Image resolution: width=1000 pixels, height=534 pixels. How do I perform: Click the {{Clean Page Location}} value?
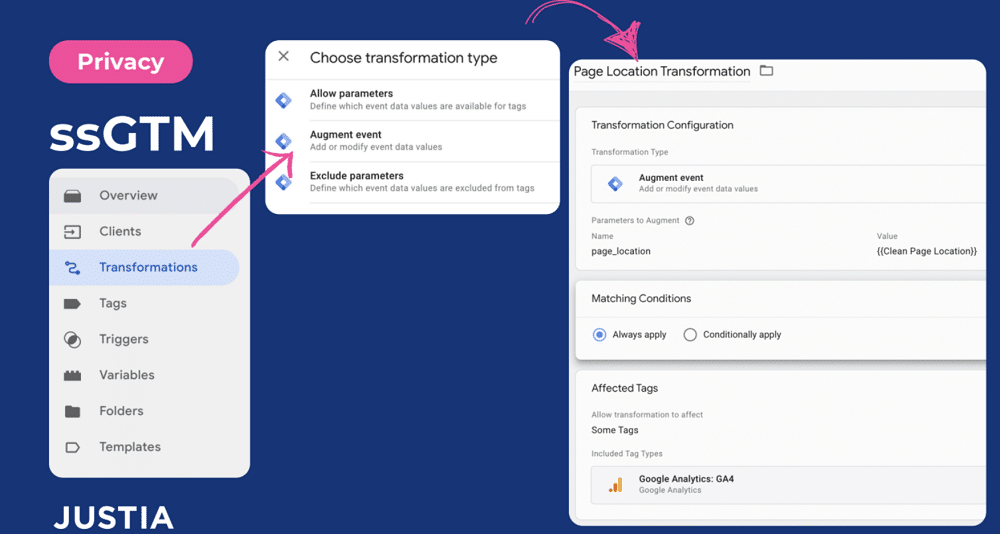tap(927, 251)
